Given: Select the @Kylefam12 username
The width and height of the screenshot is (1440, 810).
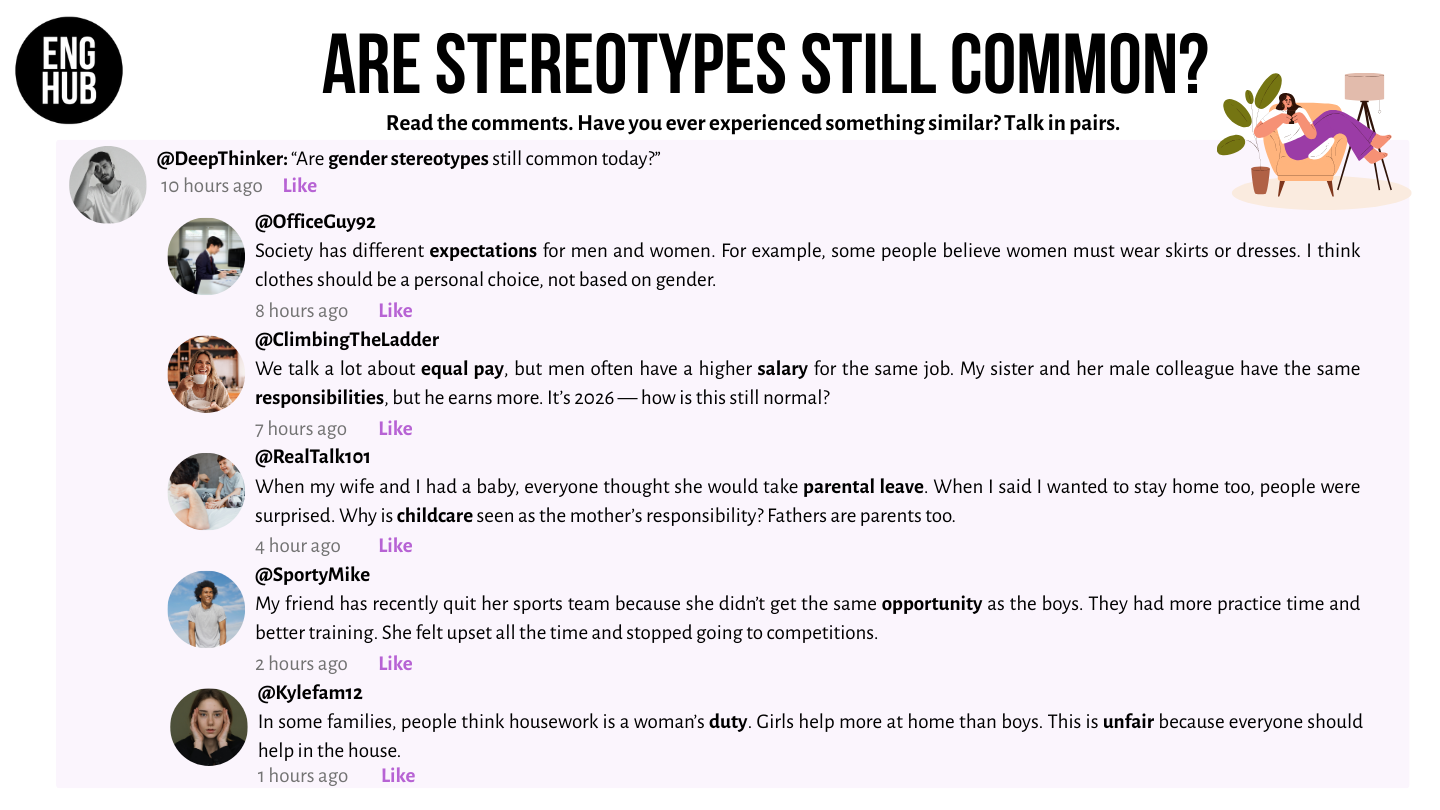Looking at the screenshot, I should [x=310, y=693].
